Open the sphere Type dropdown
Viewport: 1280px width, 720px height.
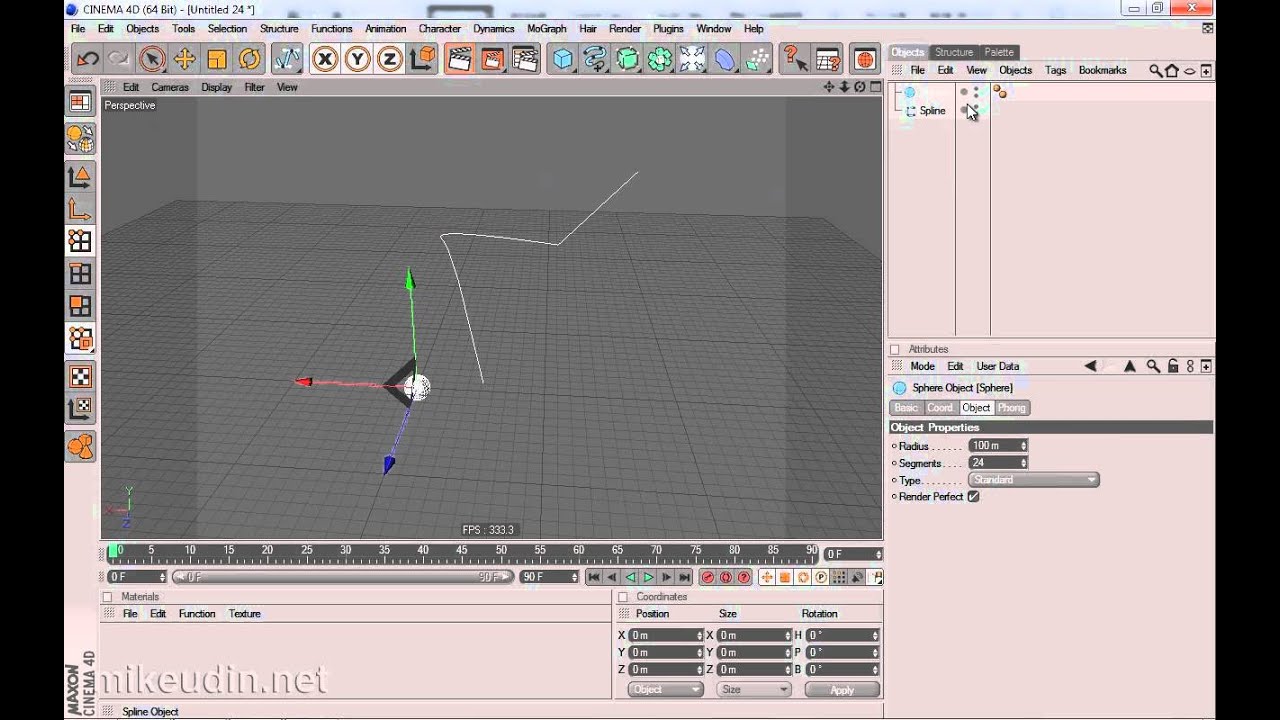[x=1033, y=480]
